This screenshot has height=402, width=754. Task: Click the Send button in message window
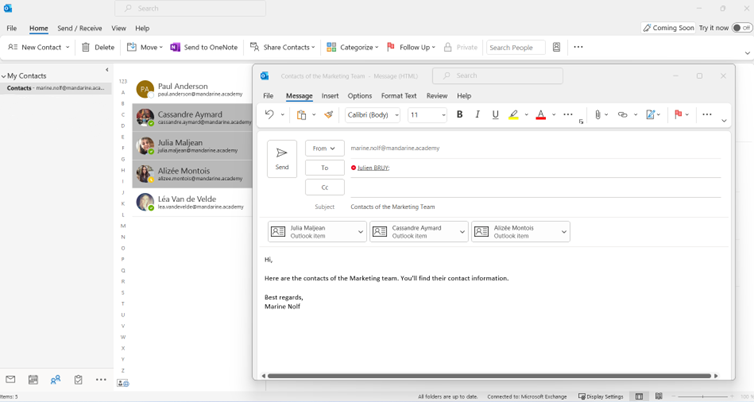[x=282, y=159]
